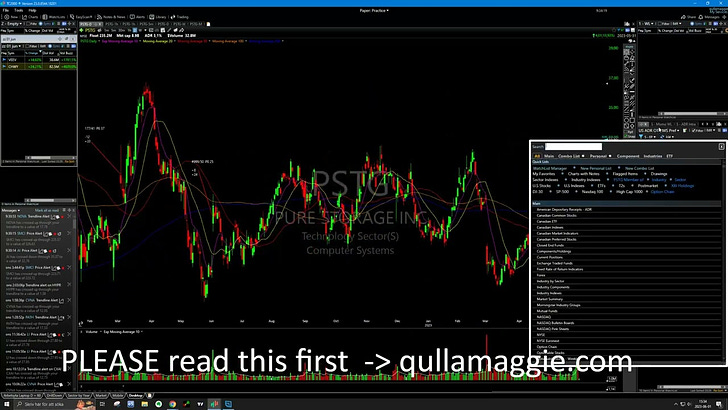Open the SP-500 quick list
The width and height of the screenshot is (728, 410).
click(x=562, y=191)
